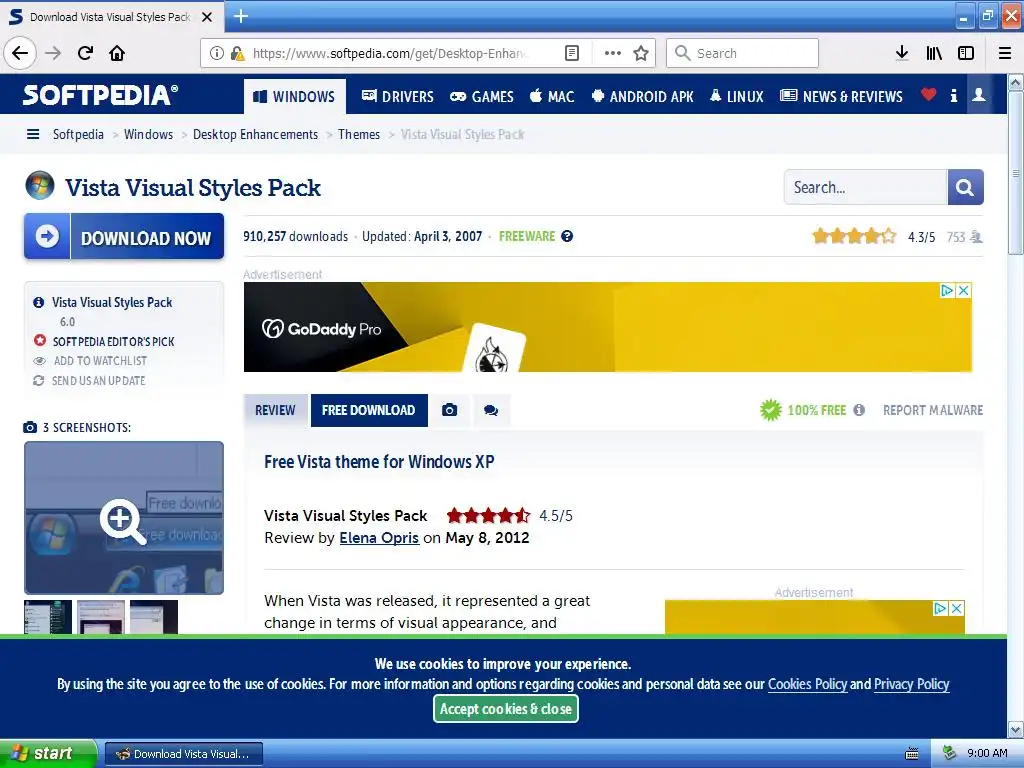Switch to the Free Download tab

click(x=369, y=410)
